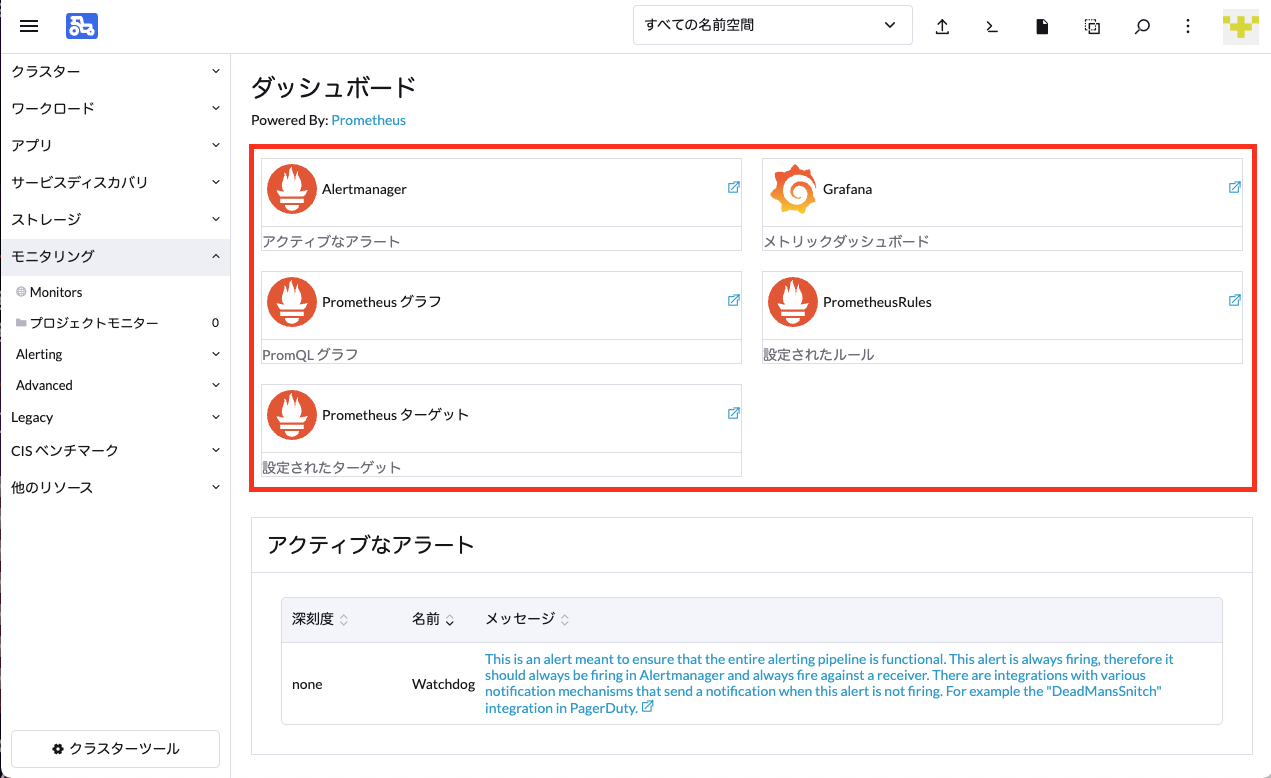Image resolution: width=1271 pixels, height=778 pixels.
Task: Expand the アプリ sidebar section
Action: (x=115, y=145)
